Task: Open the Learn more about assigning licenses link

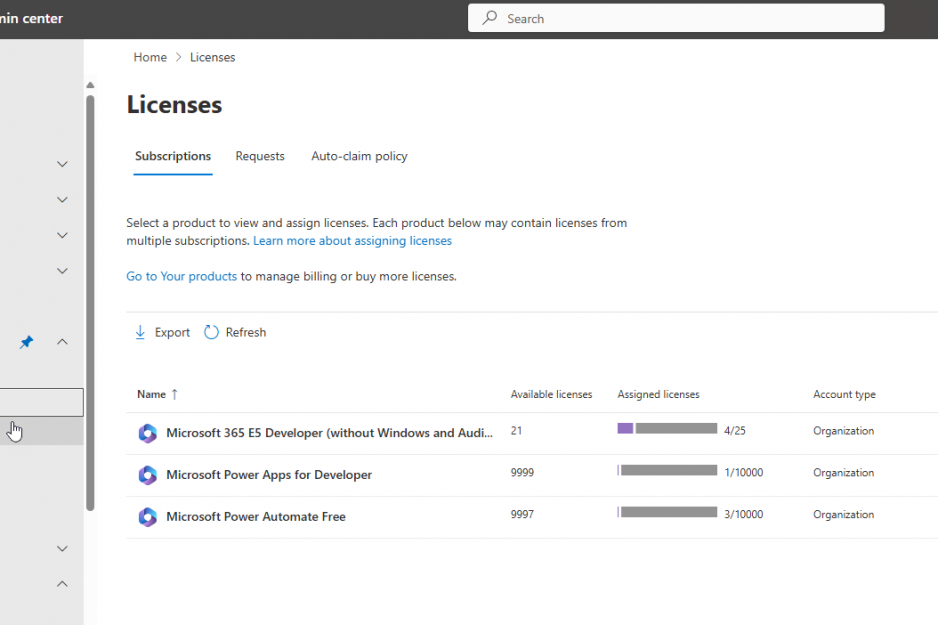Action: [x=352, y=241]
